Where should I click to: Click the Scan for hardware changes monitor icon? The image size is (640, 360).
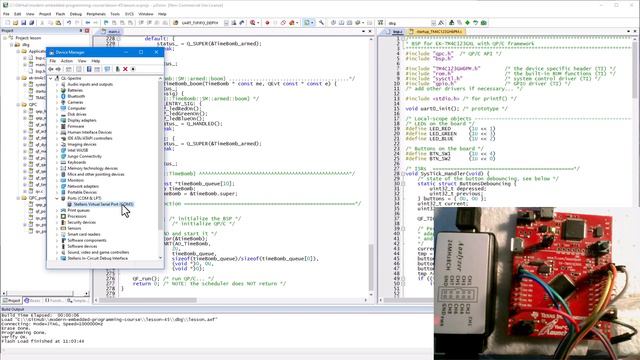coord(107,69)
